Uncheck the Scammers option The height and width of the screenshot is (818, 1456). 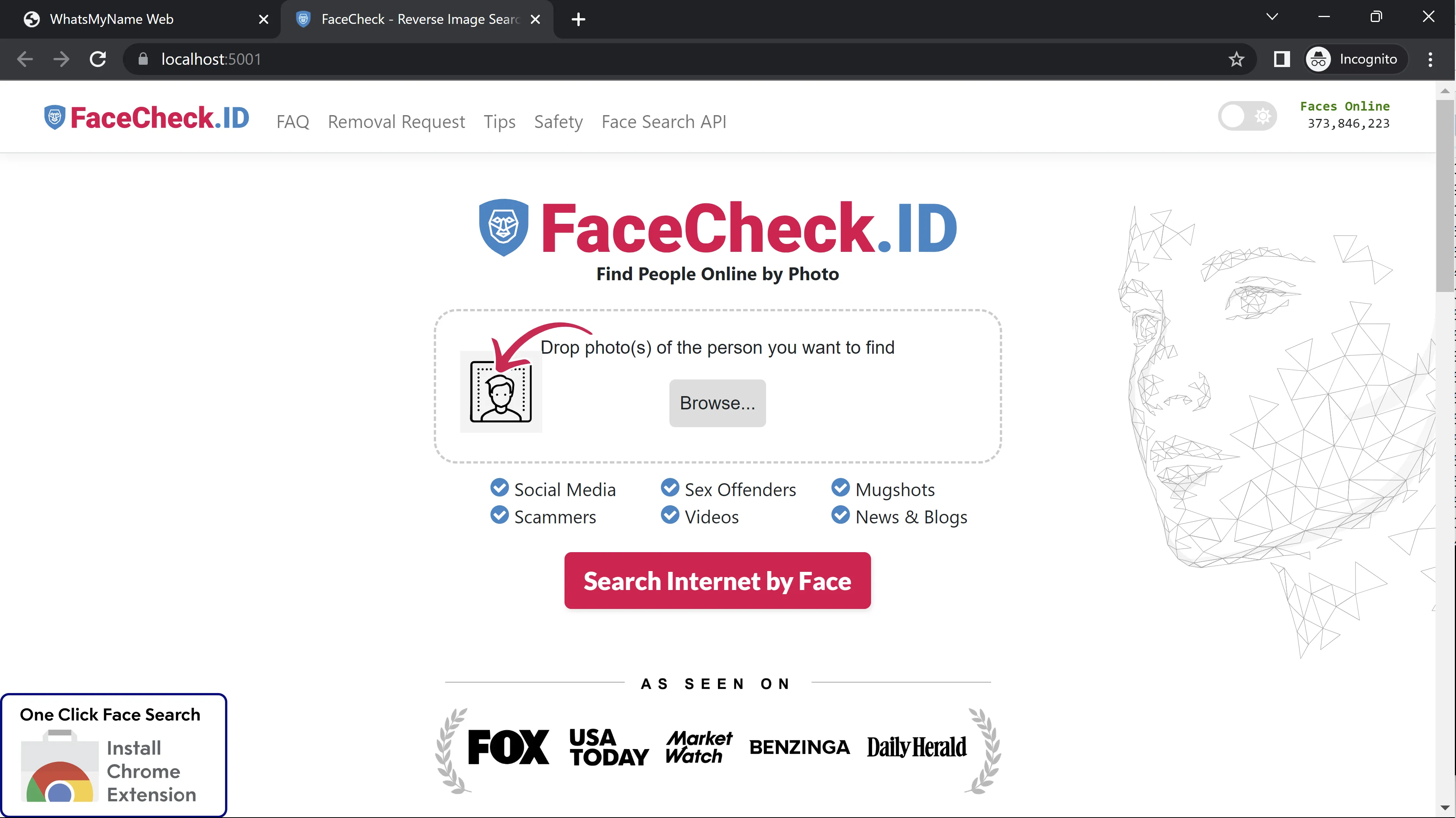coord(499,515)
